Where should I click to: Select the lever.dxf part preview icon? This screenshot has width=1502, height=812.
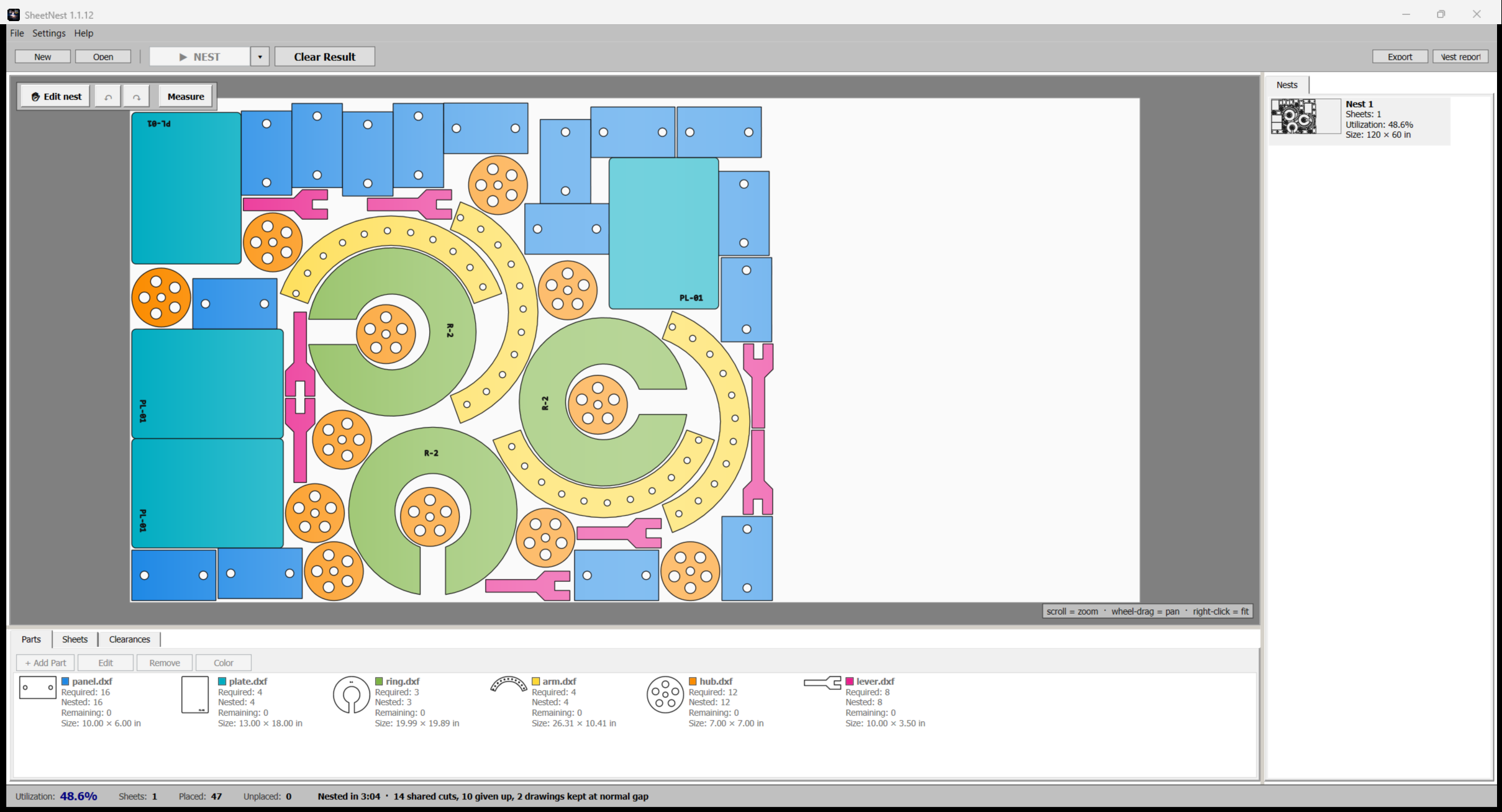[822, 683]
